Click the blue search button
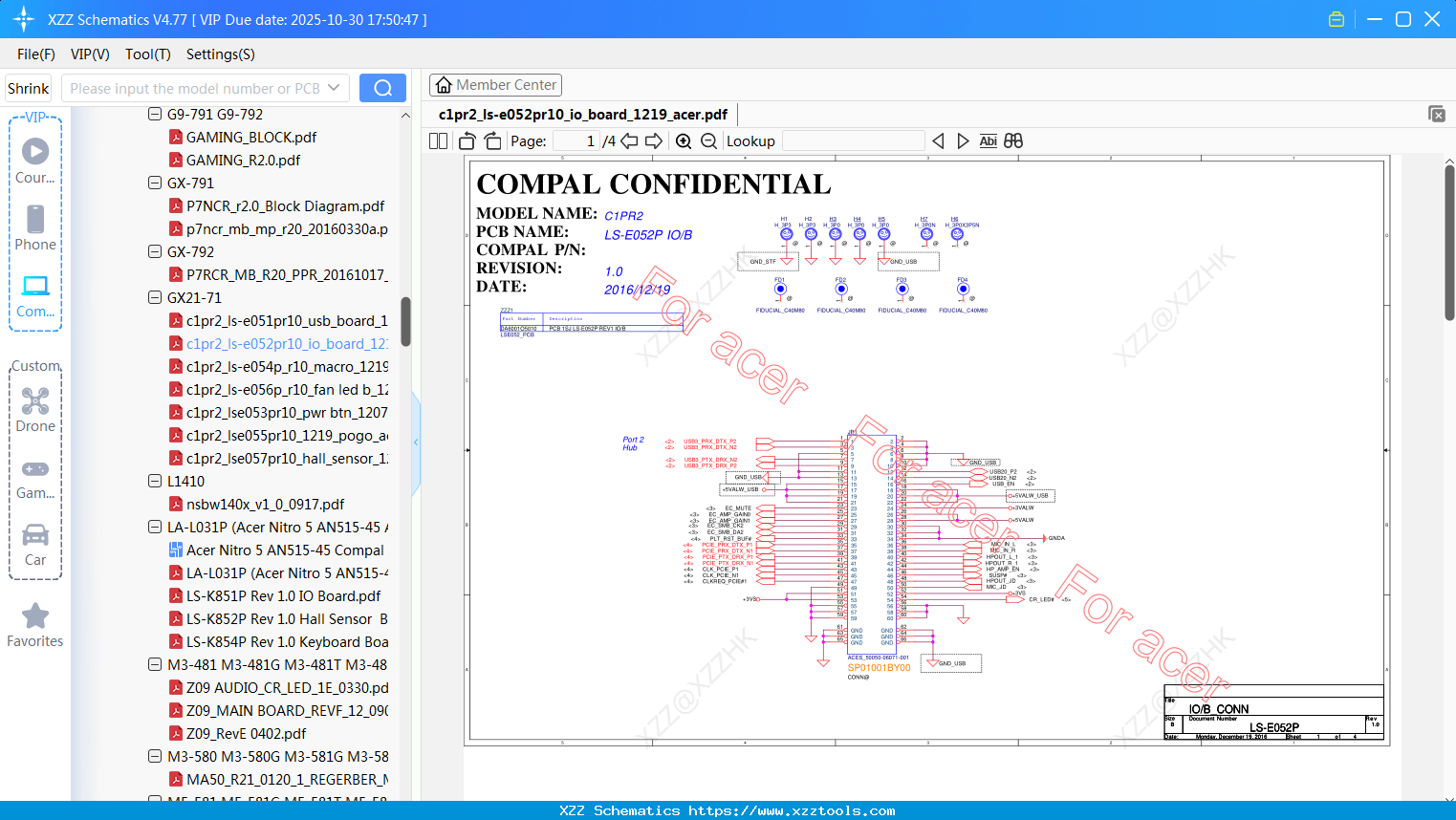Viewport: 1456px width, 820px height. 382,88
